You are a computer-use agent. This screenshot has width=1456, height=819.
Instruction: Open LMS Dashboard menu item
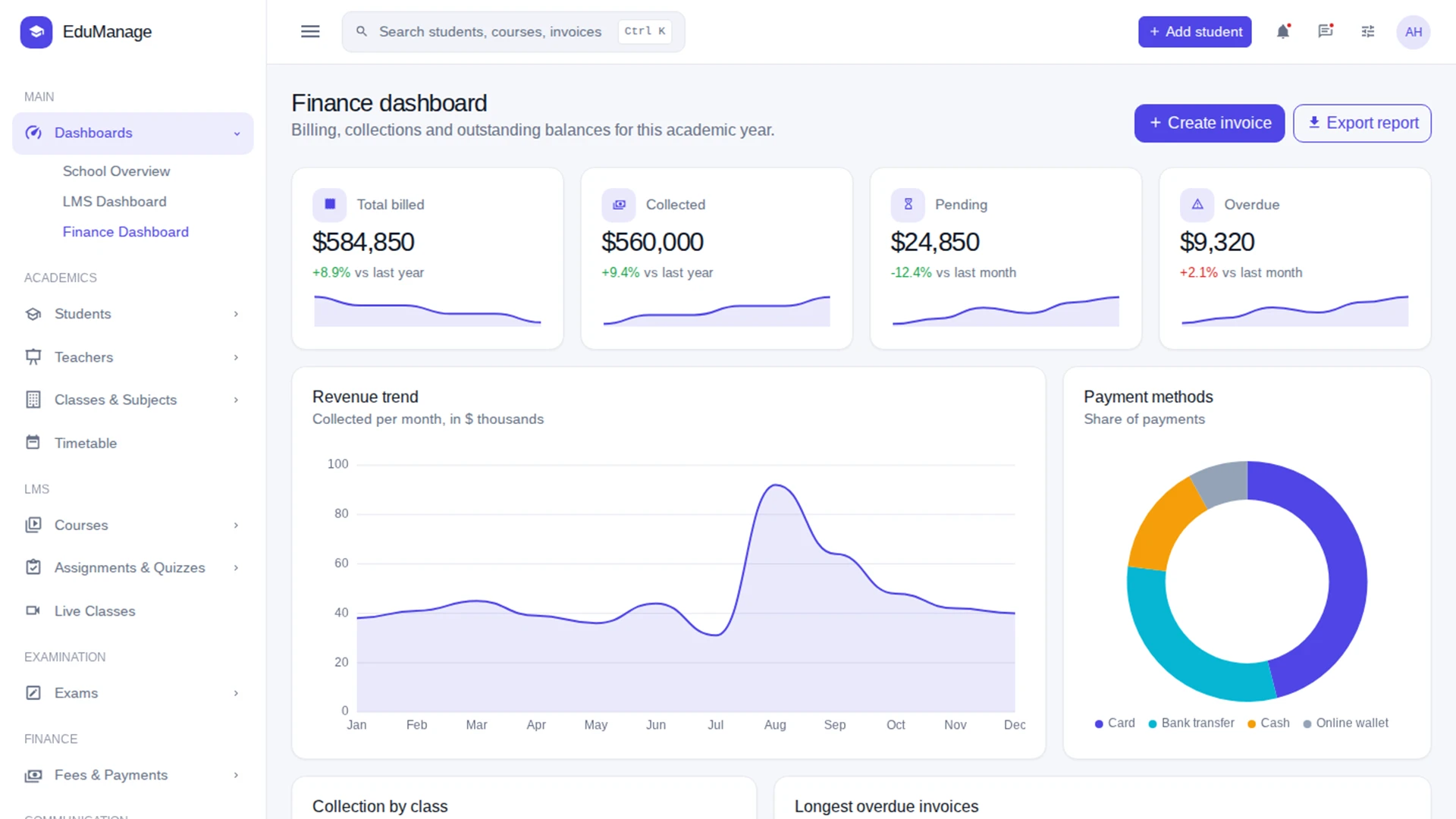115,202
